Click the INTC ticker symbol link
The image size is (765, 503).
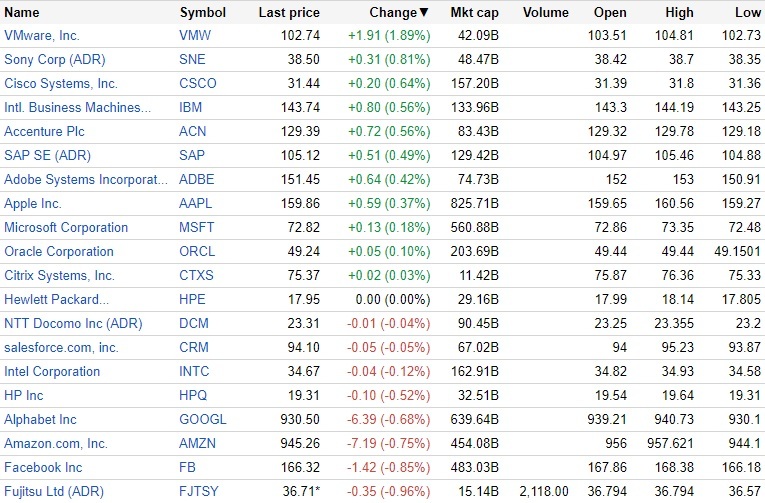coord(196,372)
